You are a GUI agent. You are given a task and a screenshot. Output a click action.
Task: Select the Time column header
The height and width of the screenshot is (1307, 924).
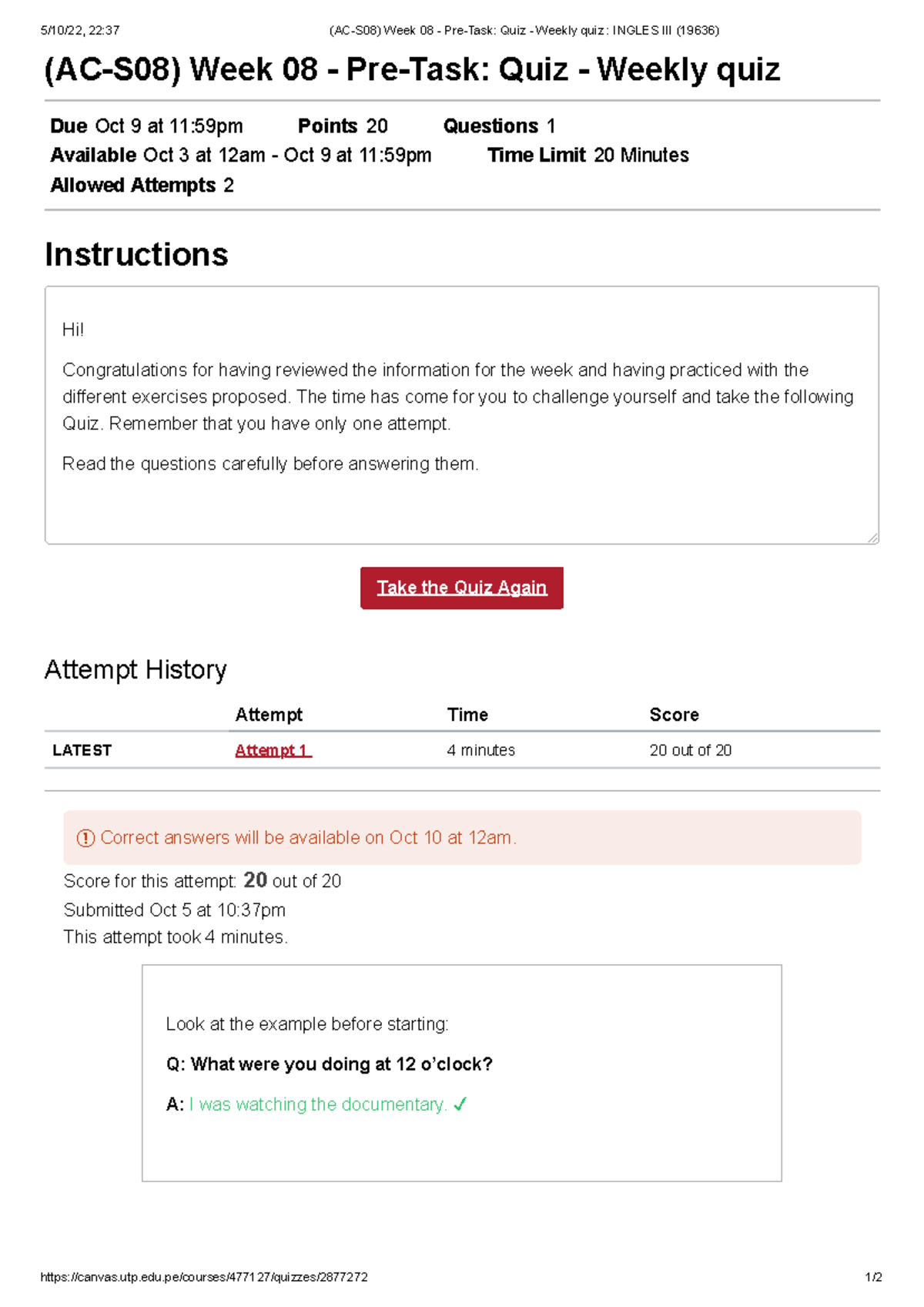(467, 714)
